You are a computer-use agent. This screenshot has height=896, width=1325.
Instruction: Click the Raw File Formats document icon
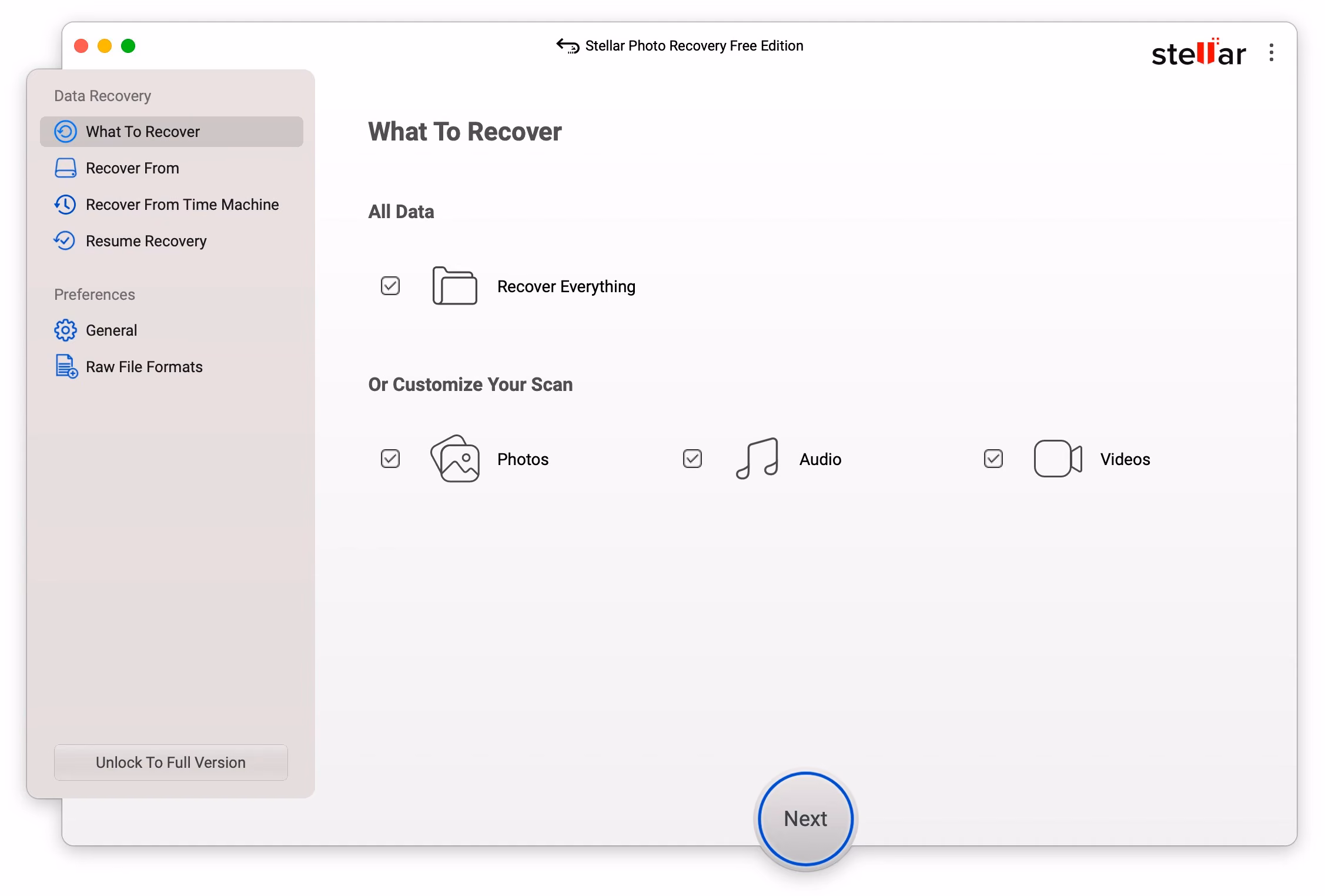tap(66, 366)
